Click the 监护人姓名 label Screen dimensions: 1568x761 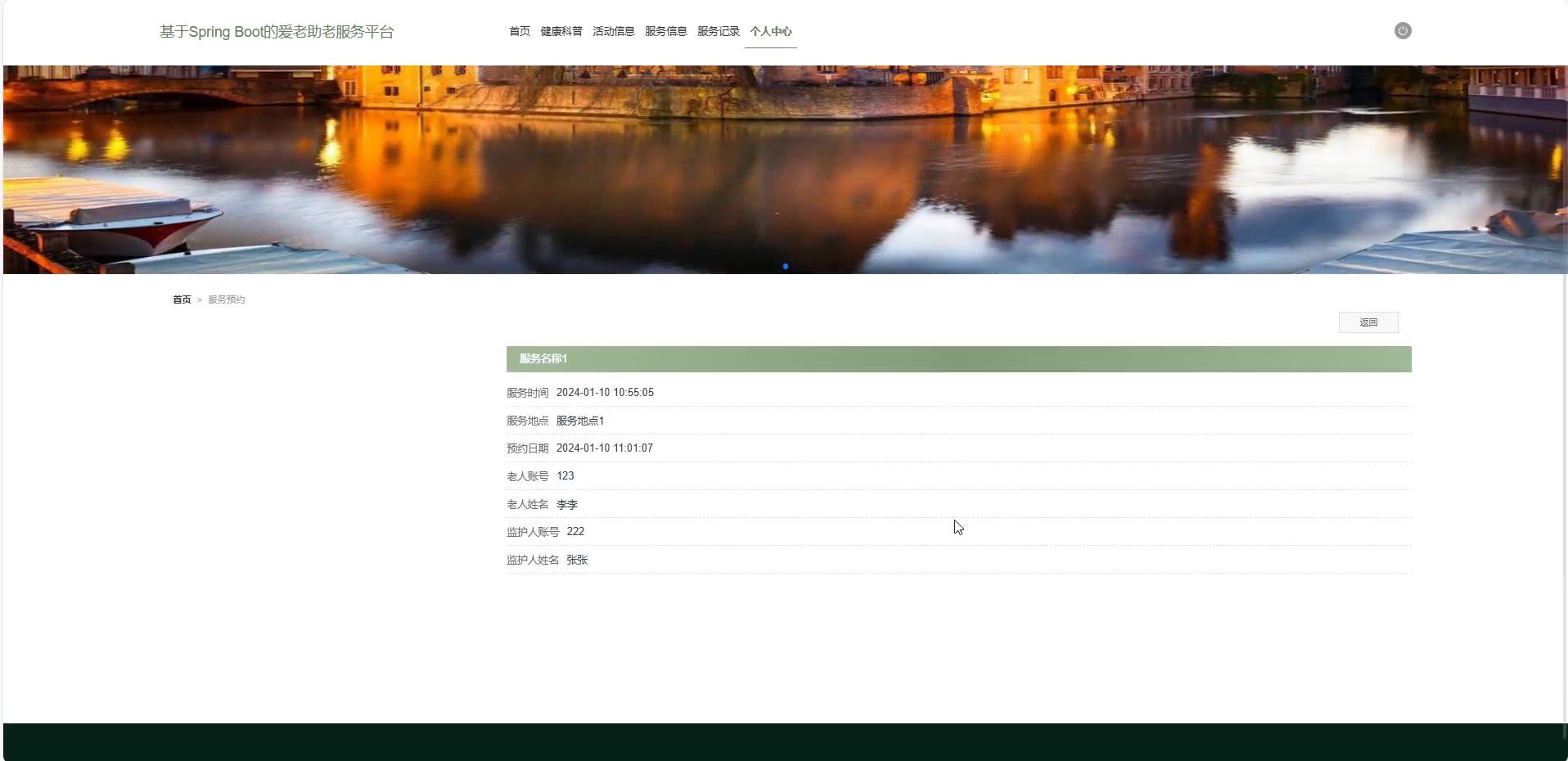click(533, 560)
